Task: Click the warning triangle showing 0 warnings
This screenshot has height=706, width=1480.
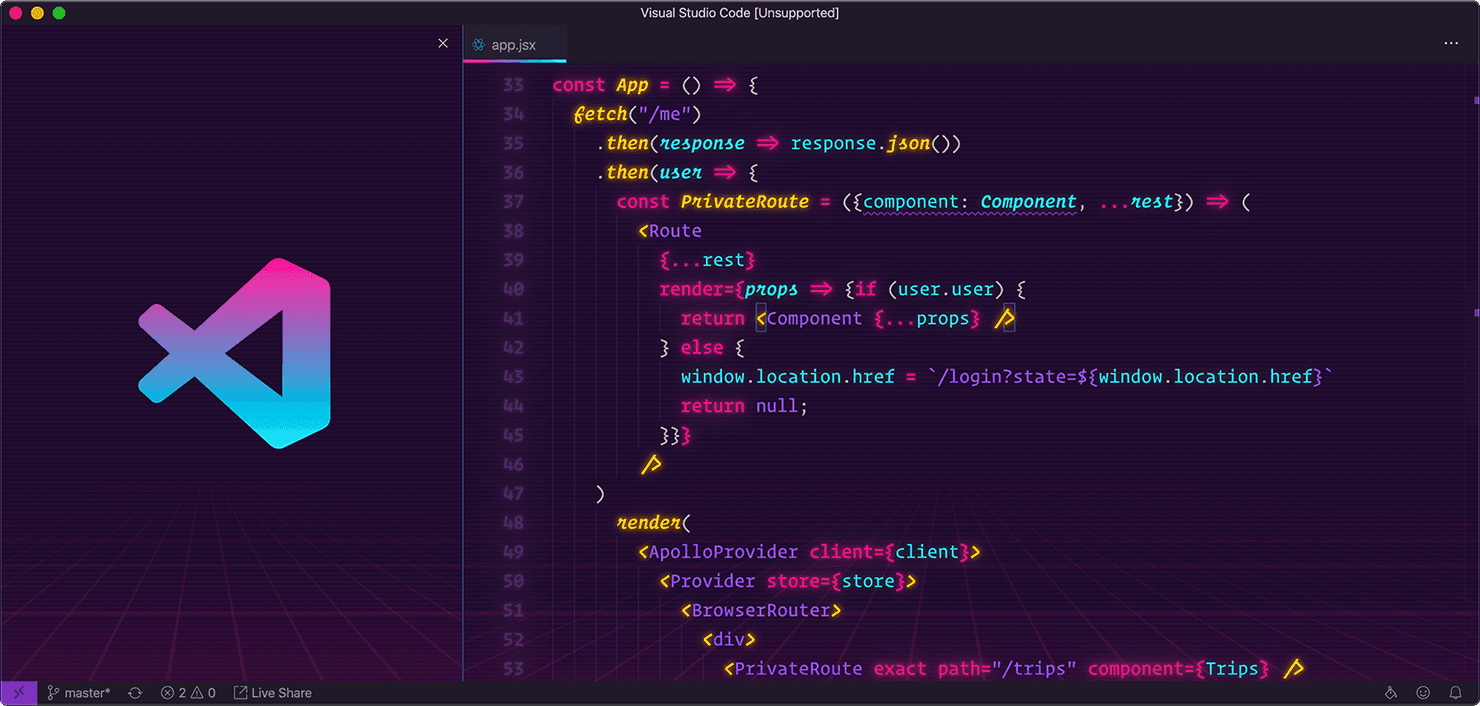Action: [203, 692]
